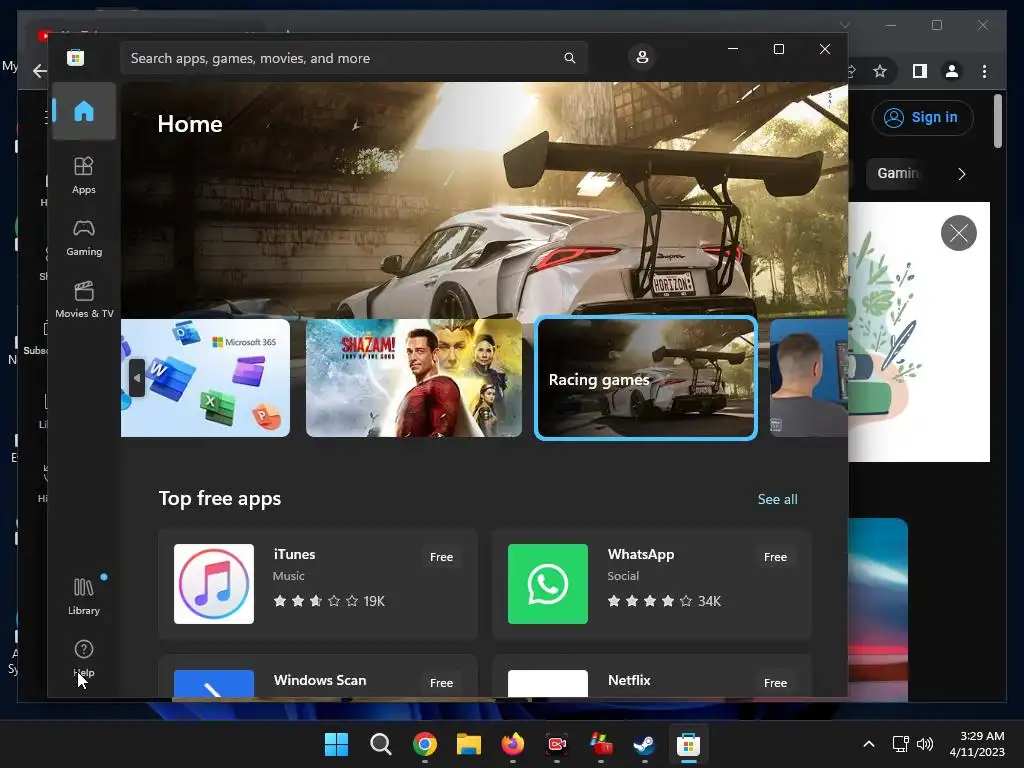Show previous carousel item arrow
Image resolution: width=1024 pixels, height=768 pixels.
136,377
